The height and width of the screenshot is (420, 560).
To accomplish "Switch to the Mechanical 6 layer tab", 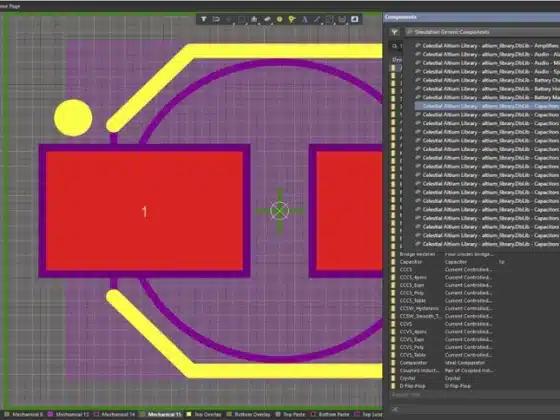I will [24, 414].
